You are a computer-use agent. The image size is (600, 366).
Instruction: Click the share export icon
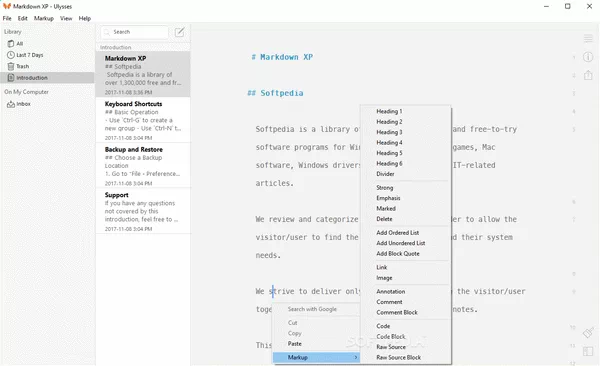pos(588,75)
